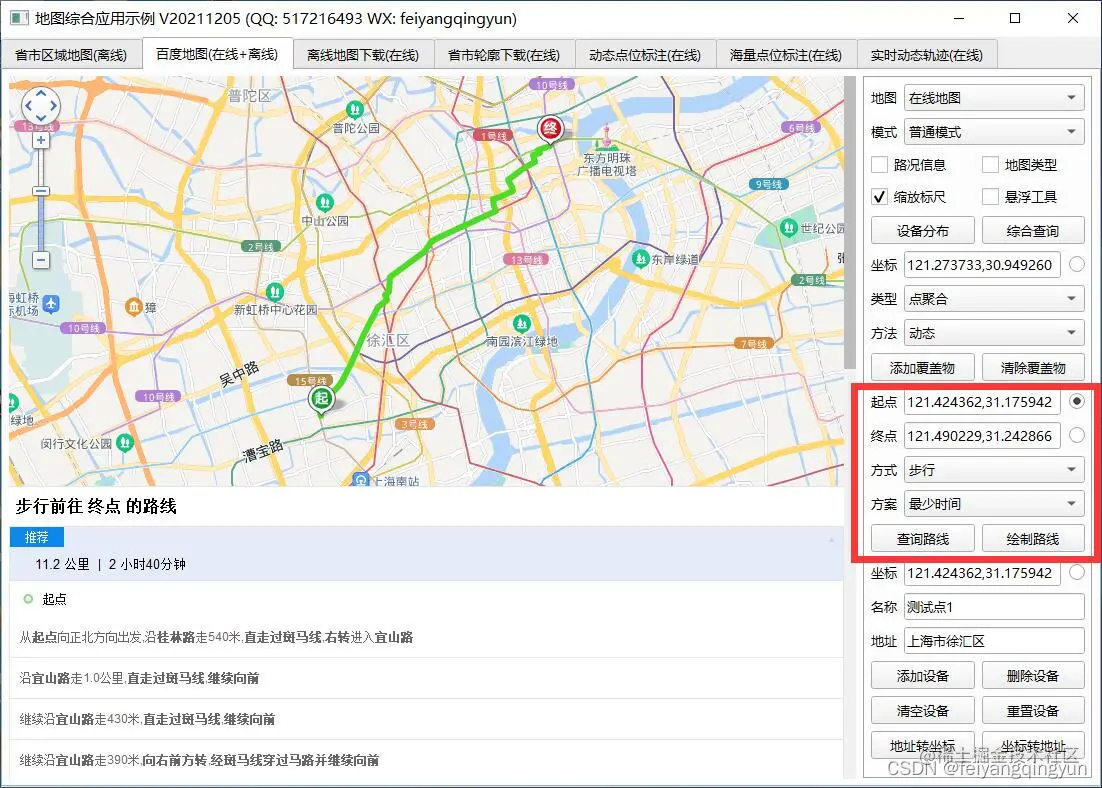Image resolution: width=1102 pixels, height=788 pixels.
Task: Click the 删除设备 button
Action: 1033,676
